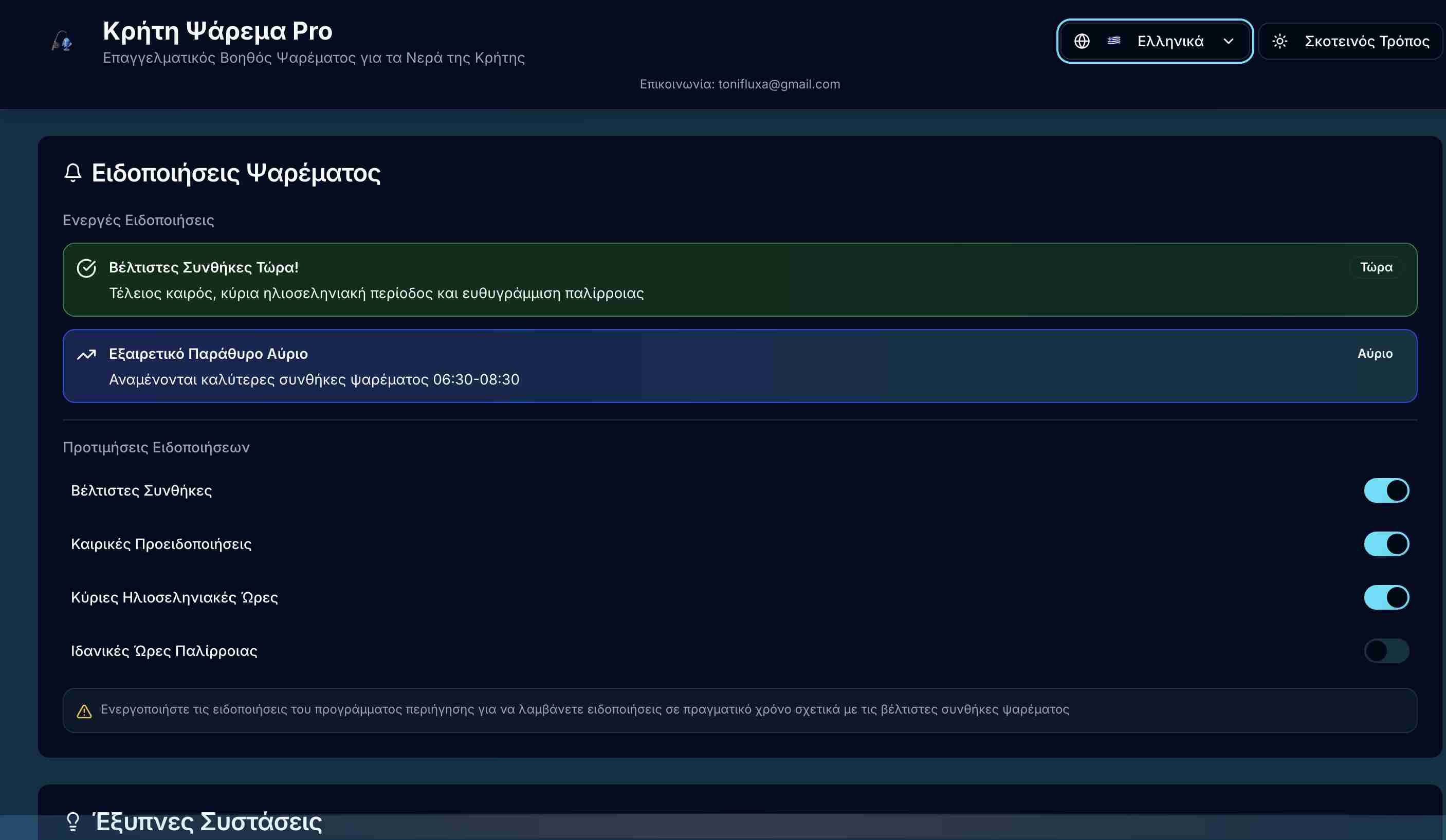Screen dimensions: 1446x840
Task: Click the Σκοτεινός Τρόπος theme button
Action: pos(1367,41)
